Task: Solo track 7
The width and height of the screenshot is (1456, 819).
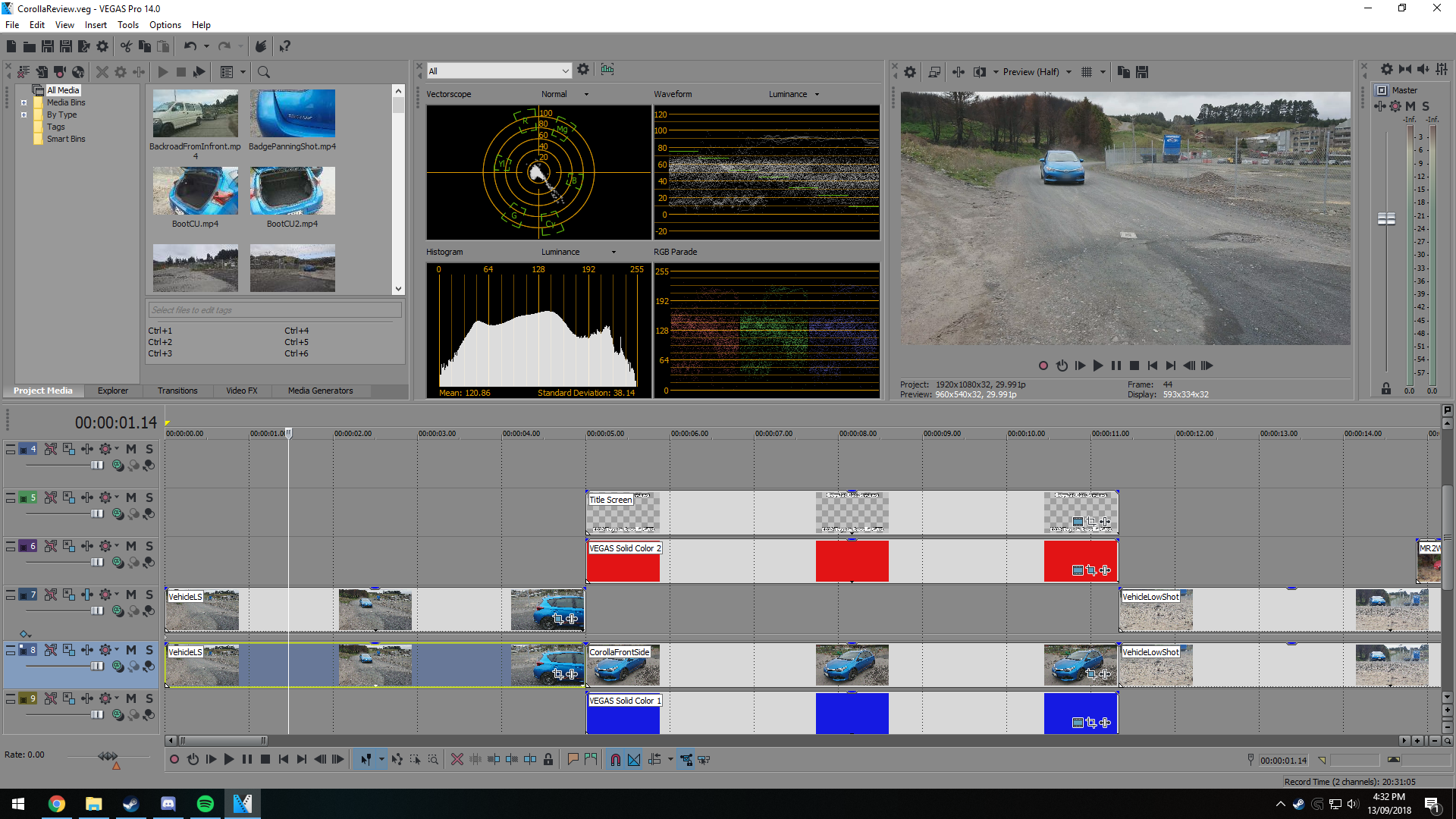Action: 149,595
